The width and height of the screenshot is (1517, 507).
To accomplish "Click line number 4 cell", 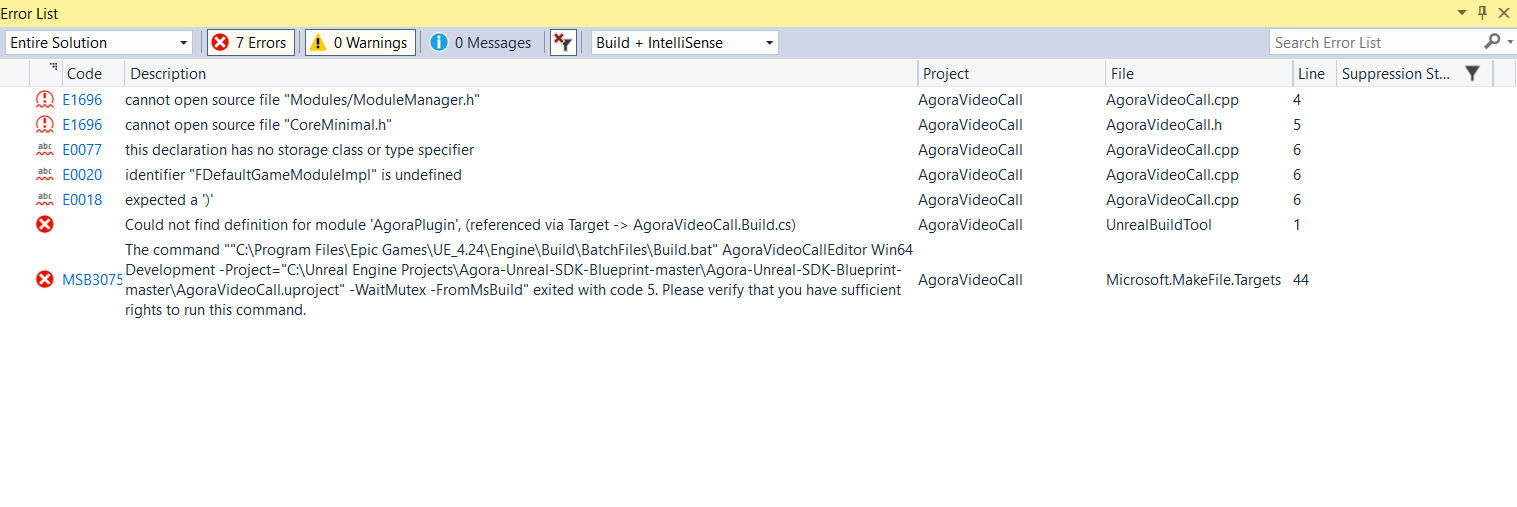I will pos(1297,100).
